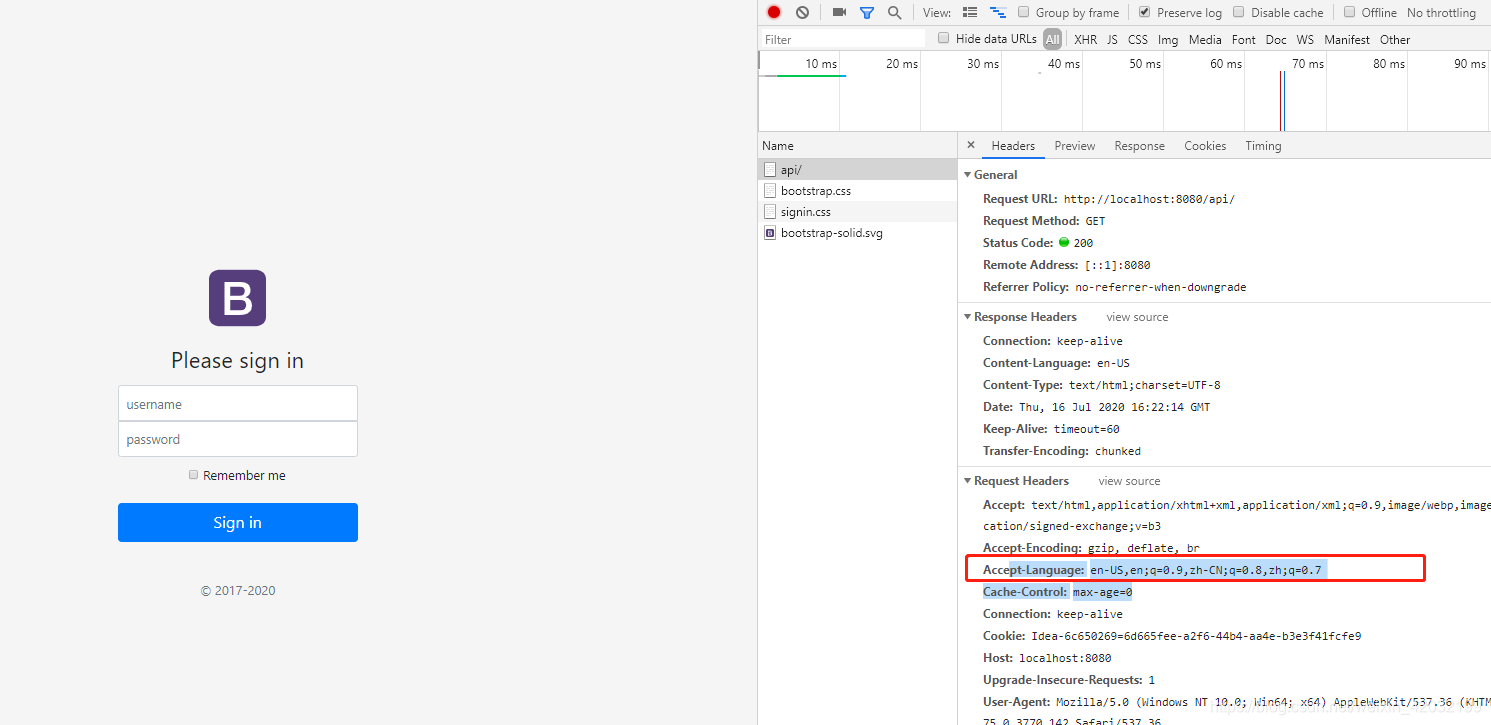The height and width of the screenshot is (725, 1491).
Task: Switch to large request rows view
Action: tap(970, 12)
